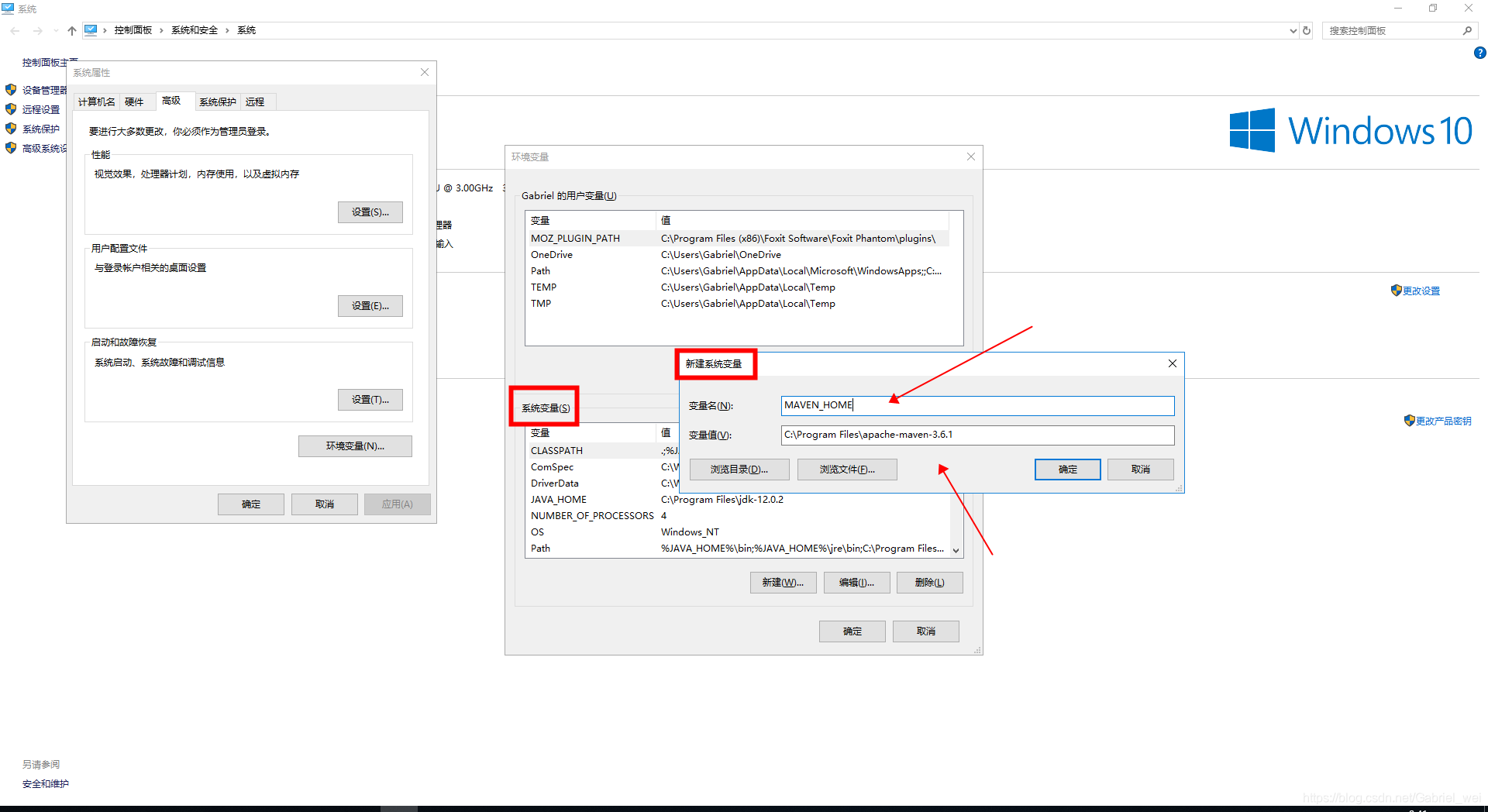Viewport: 1488px width, 812px height.
Task: Click 编辑(I)... system variable button
Action: [856, 583]
